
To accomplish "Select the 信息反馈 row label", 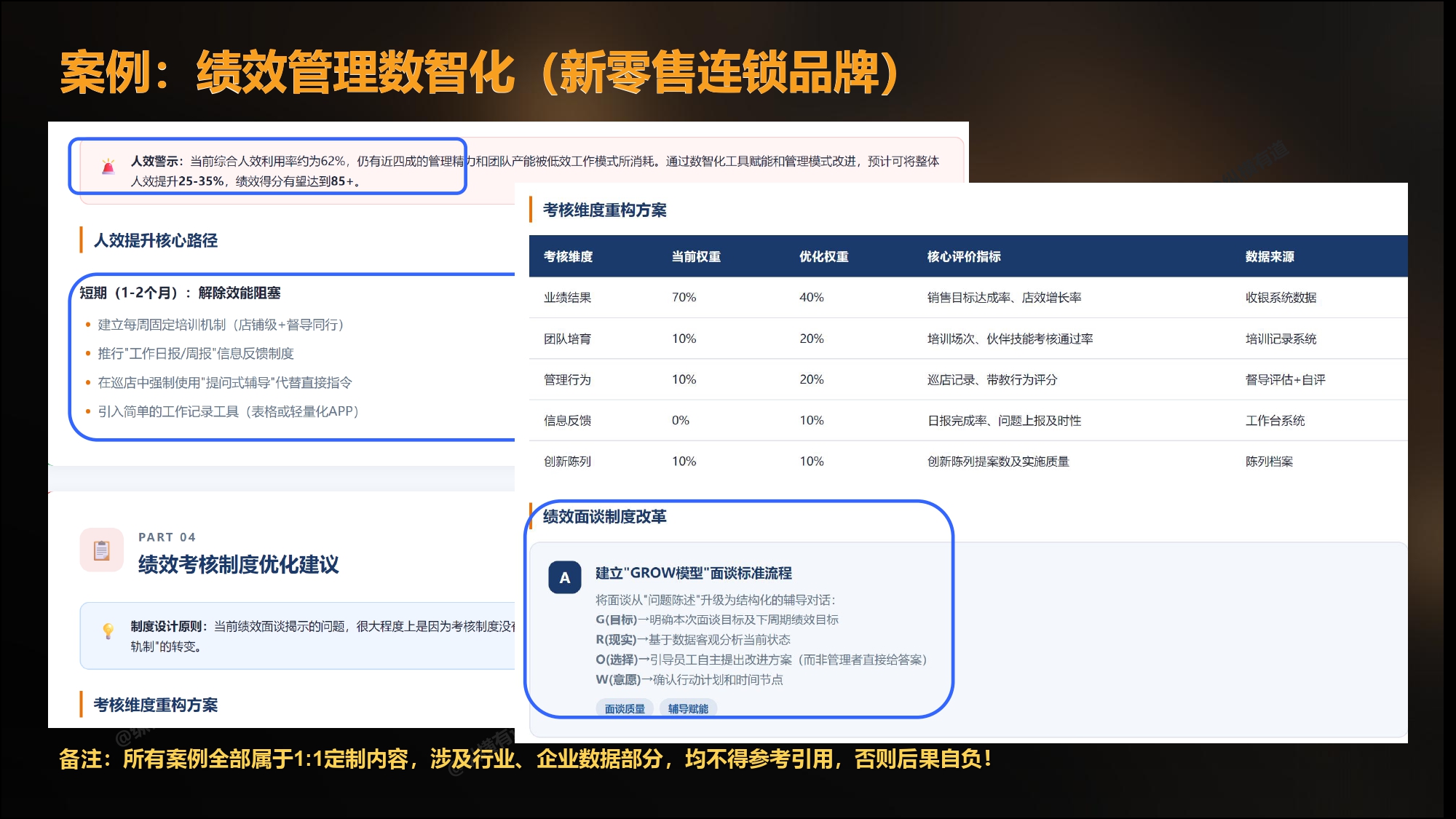I will [567, 420].
